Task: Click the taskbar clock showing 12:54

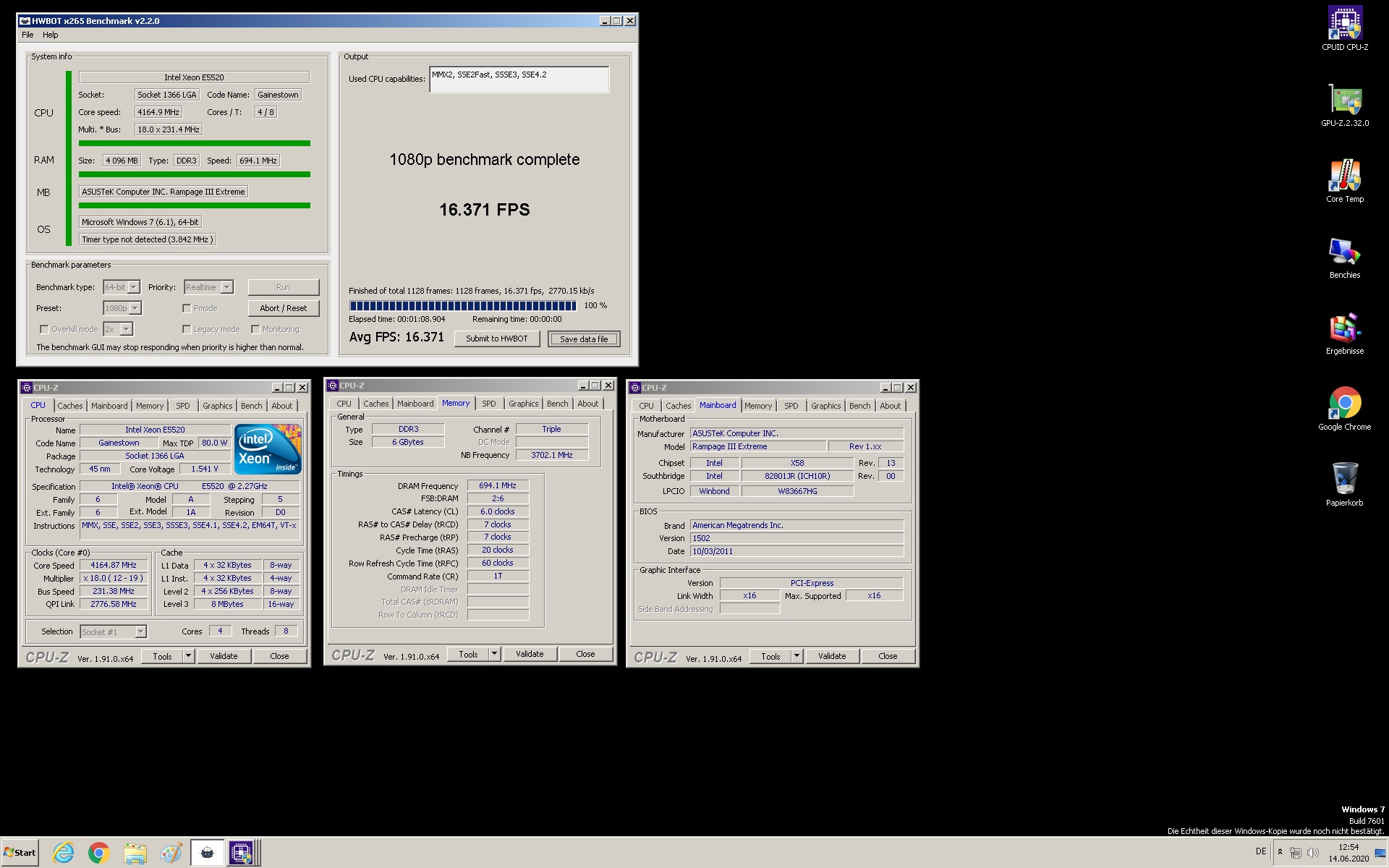Action: pos(1348,853)
